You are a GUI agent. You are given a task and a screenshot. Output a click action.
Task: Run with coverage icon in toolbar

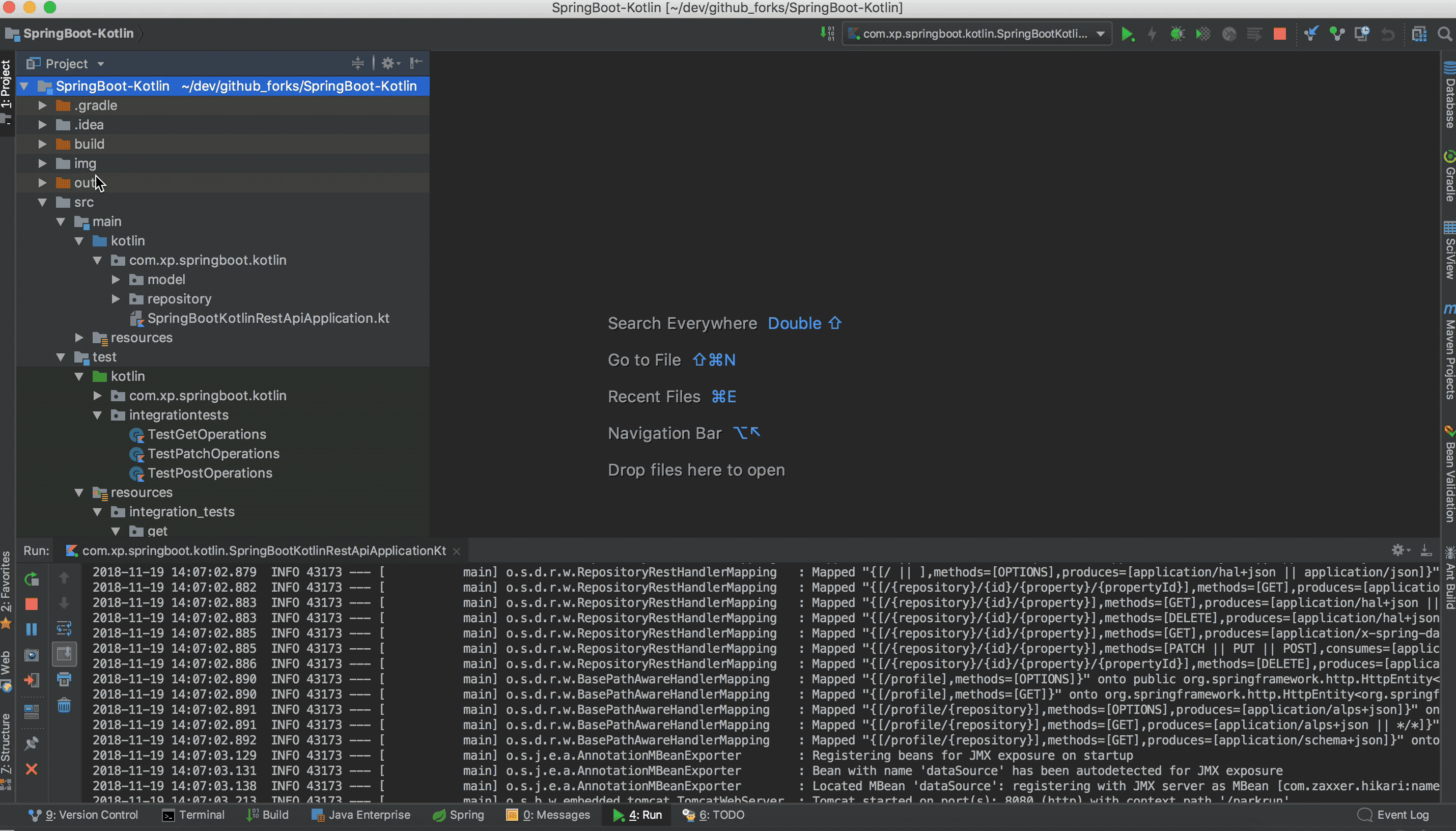point(1202,34)
